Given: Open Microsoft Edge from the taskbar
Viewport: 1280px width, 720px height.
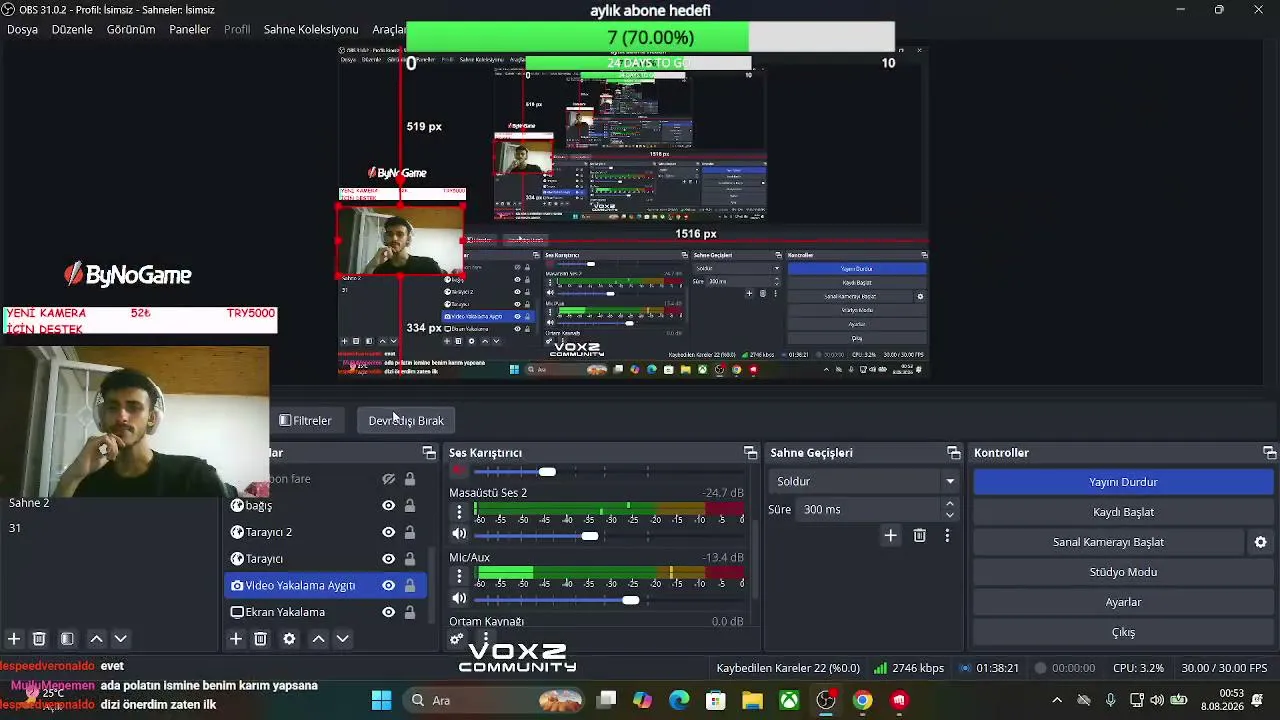Looking at the screenshot, I should 679,700.
